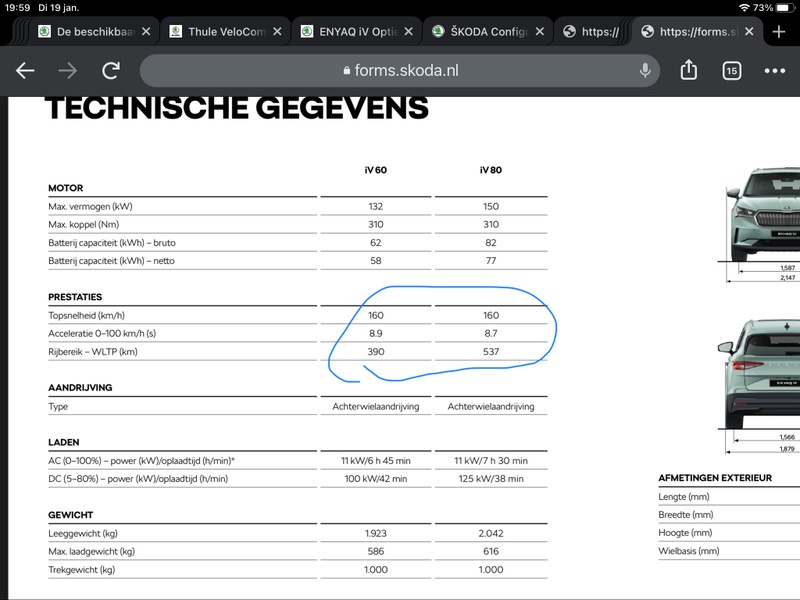This screenshot has height=600, width=800.
Task: Click the LADEN section heading
Action: [x=64, y=442]
